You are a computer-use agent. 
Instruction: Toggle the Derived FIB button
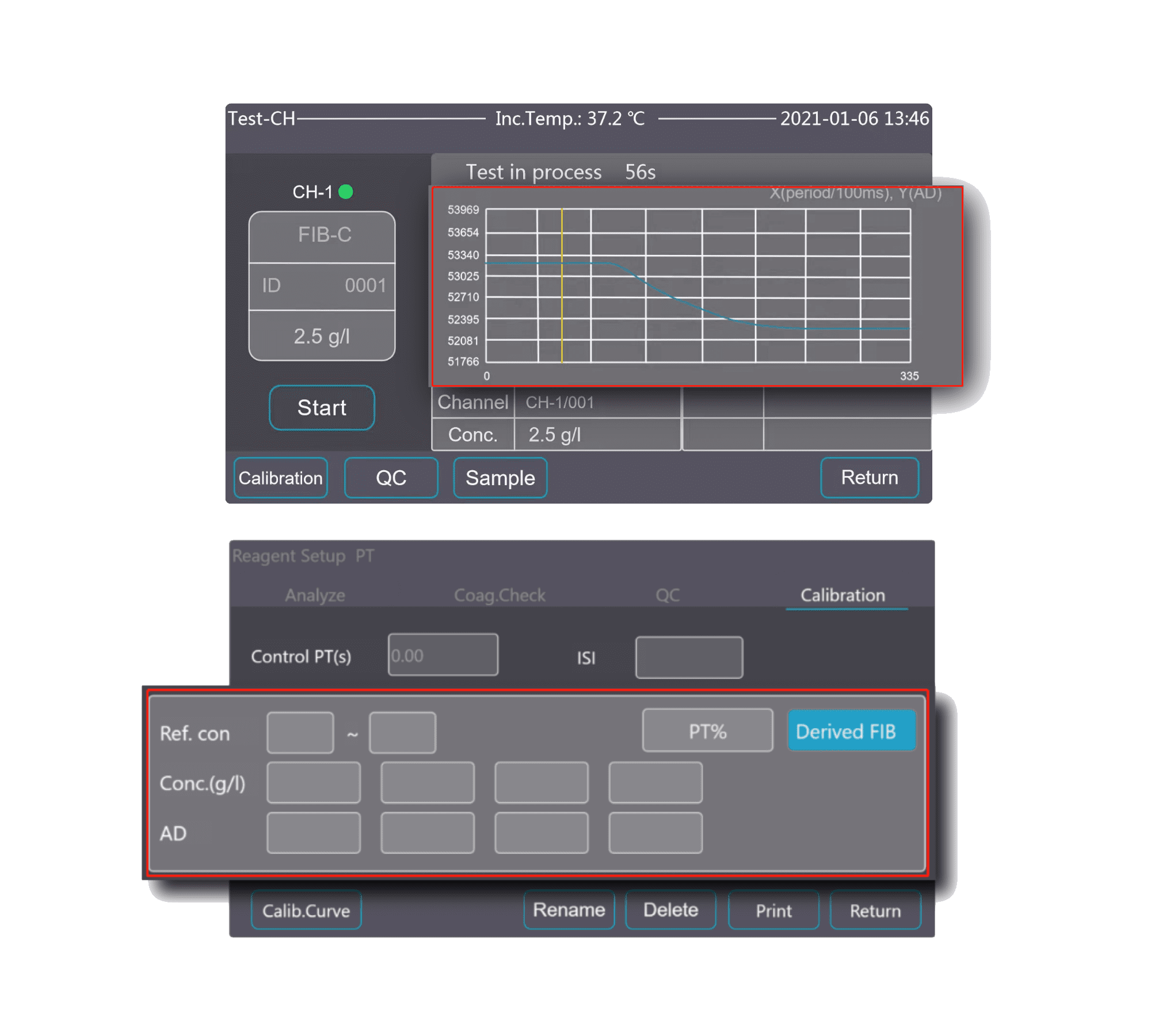click(x=851, y=731)
